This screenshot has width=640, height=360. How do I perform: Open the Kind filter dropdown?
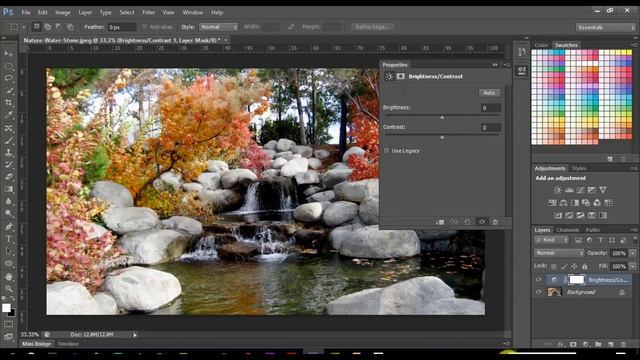(x=551, y=240)
